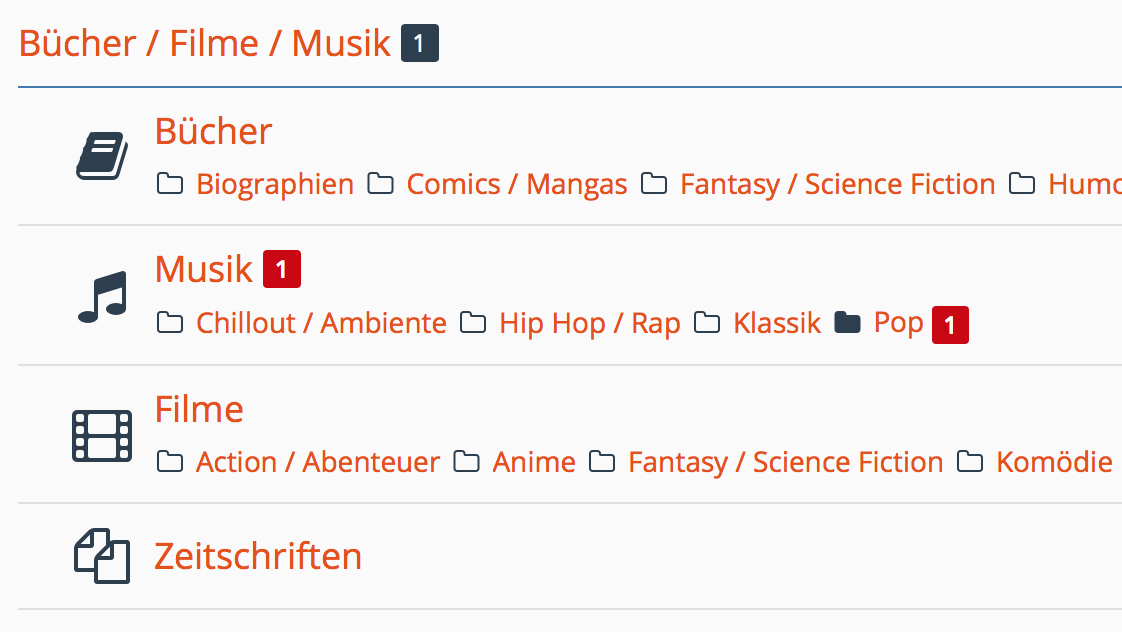This screenshot has height=632, width=1122.
Task: Click the folder icon before Klassik
Action: pos(707,323)
